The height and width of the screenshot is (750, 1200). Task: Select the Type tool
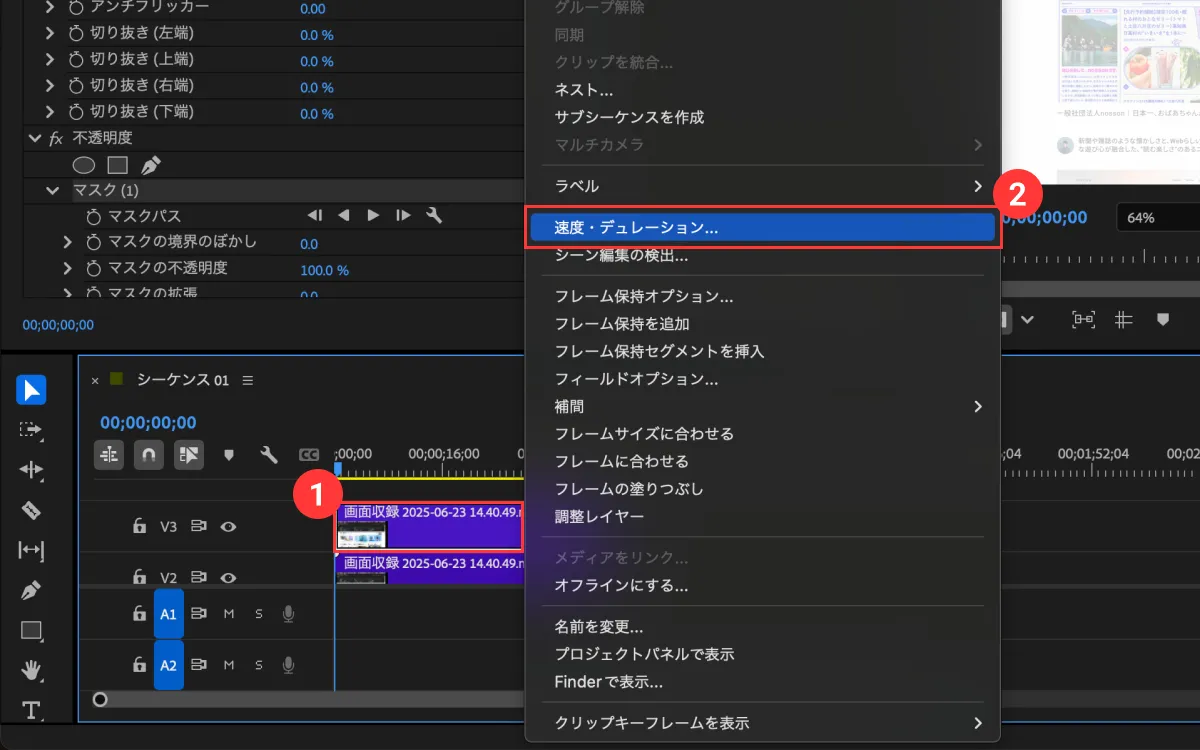click(x=31, y=710)
